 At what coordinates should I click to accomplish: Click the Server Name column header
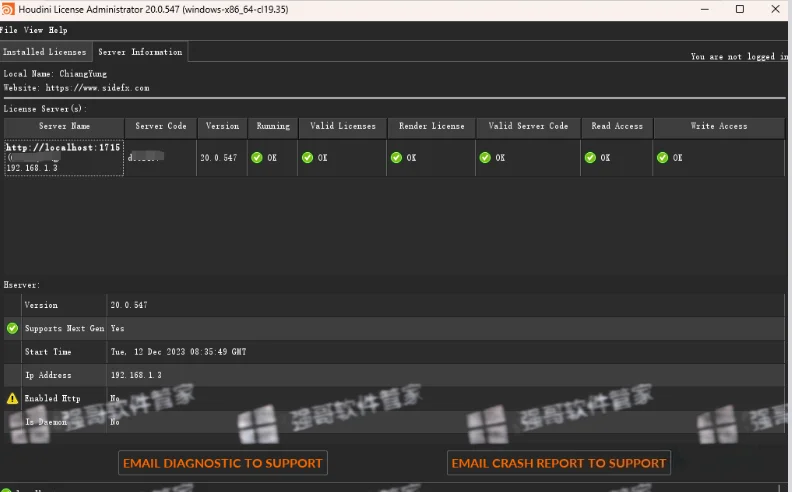64,126
